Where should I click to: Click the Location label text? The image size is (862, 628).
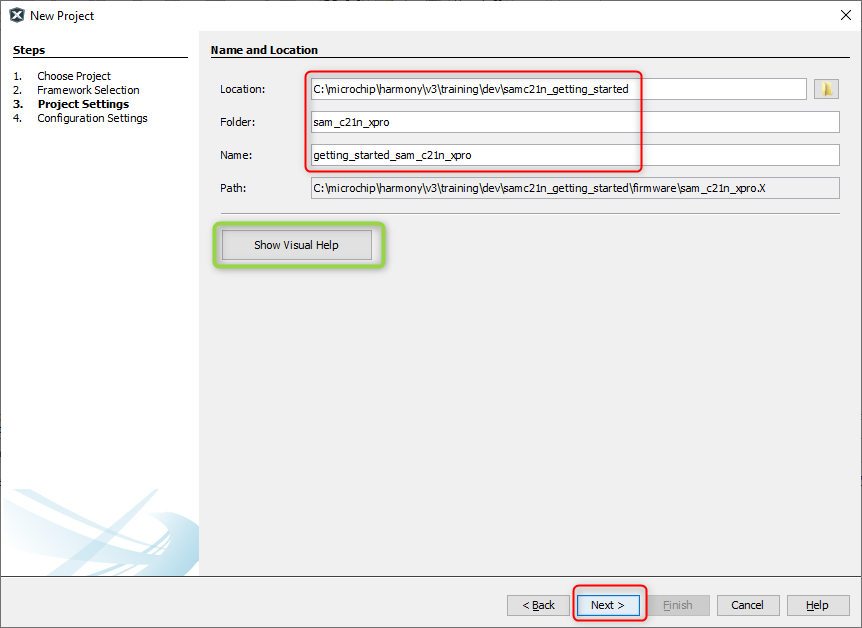[242, 89]
